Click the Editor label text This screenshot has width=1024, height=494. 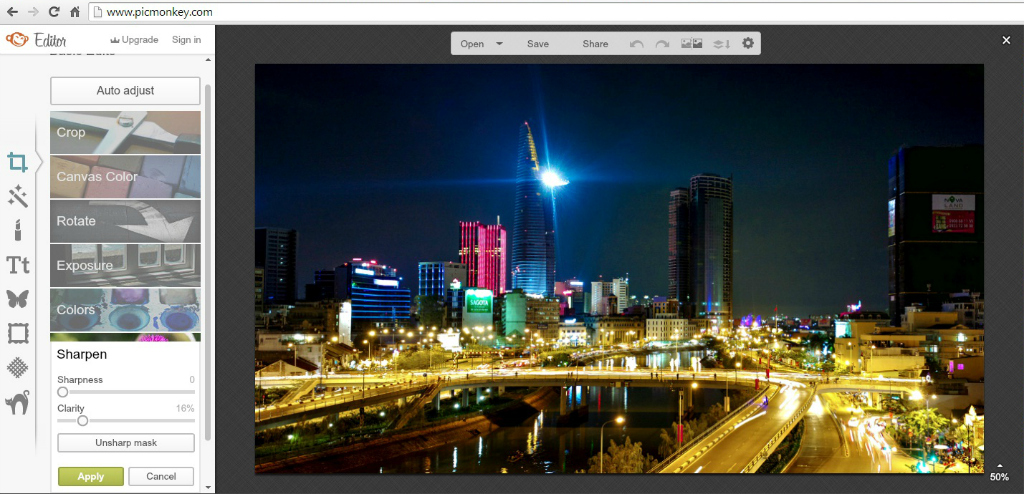[50, 41]
